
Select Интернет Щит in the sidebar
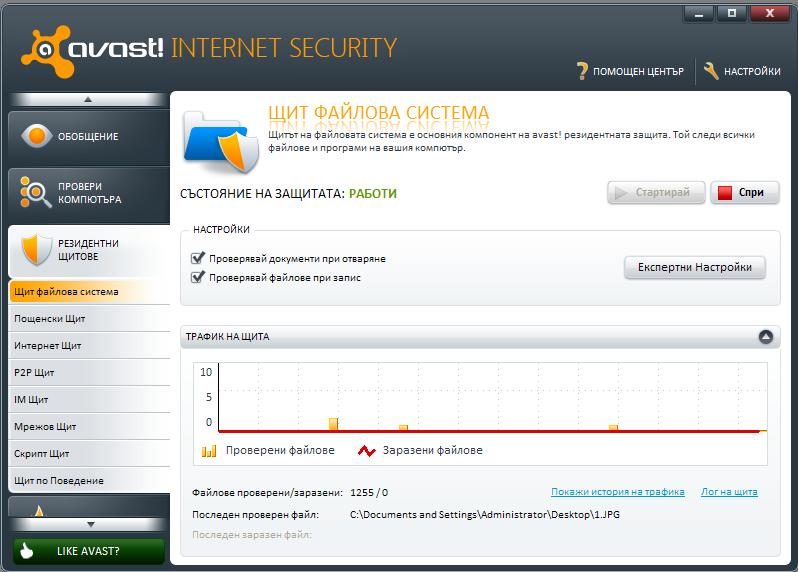89,346
